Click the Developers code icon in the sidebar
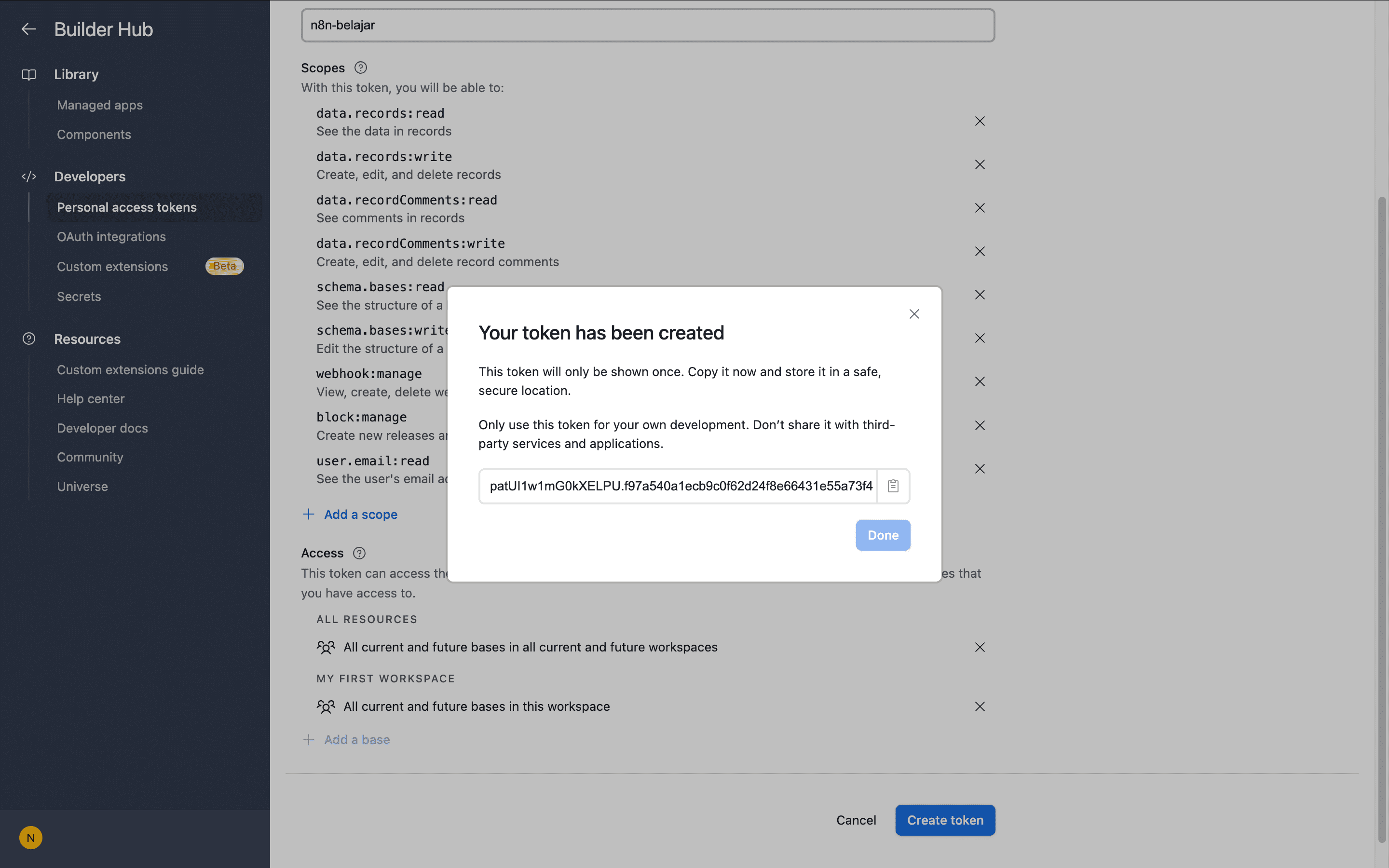Image resolution: width=1389 pixels, height=868 pixels. (29, 177)
